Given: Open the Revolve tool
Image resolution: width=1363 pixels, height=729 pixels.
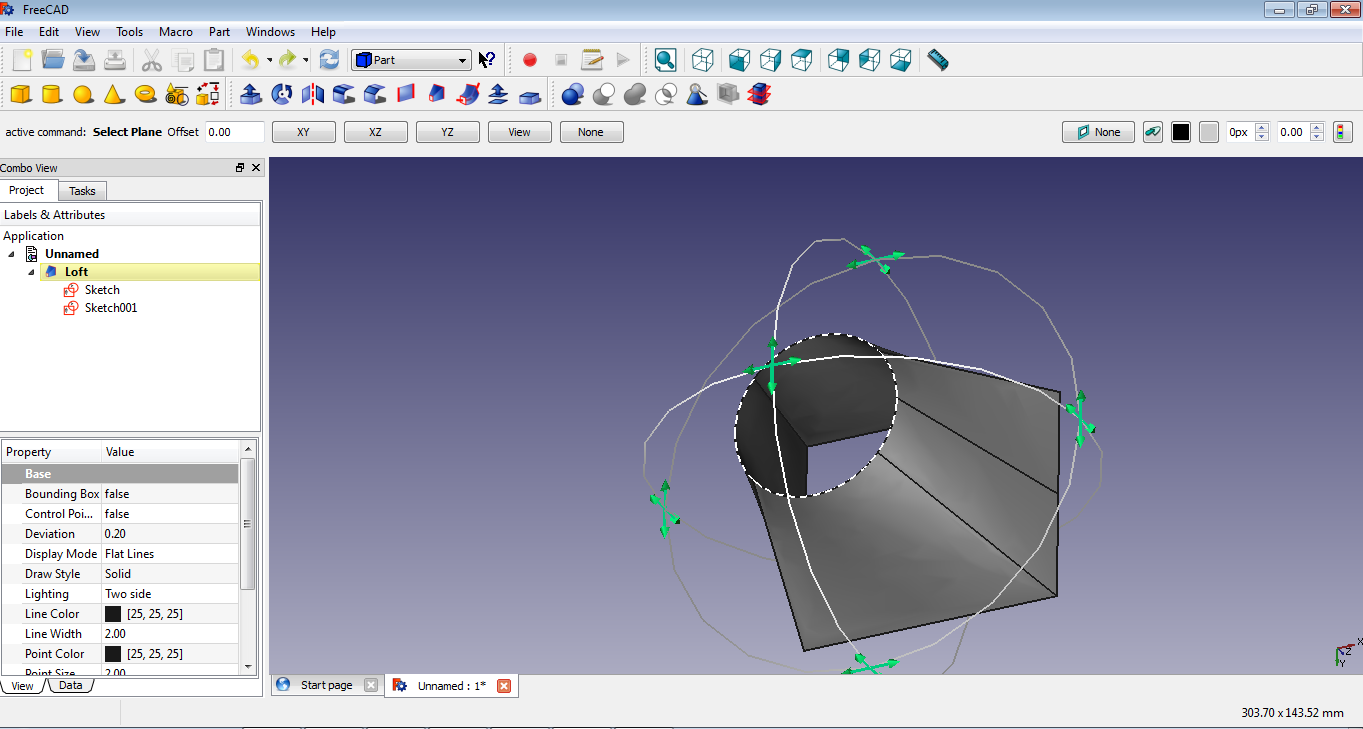Looking at the screenshot, I should tap(281, 94).
